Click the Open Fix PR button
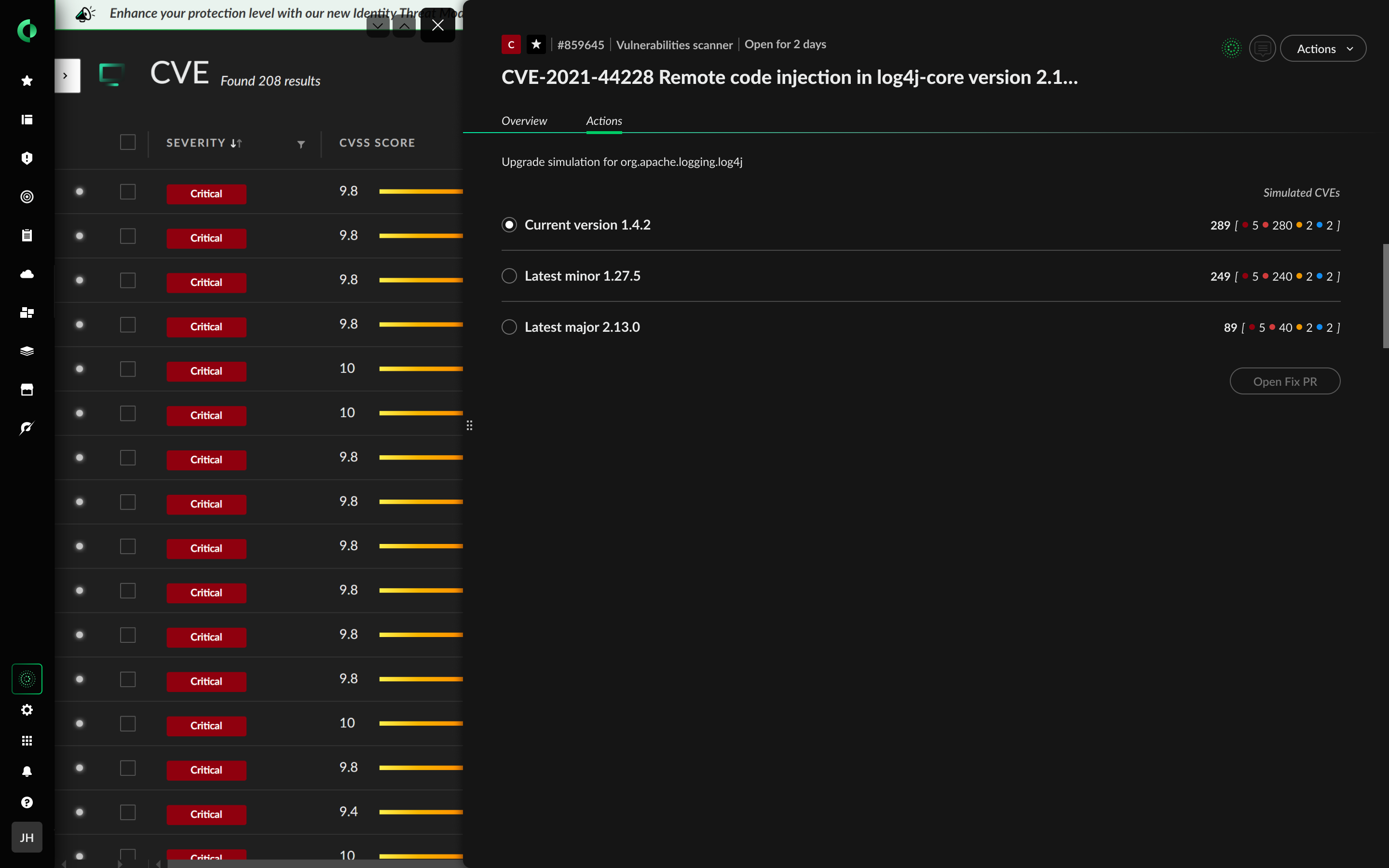This screenshot has height=868, width=1389. coord(1284,380)
